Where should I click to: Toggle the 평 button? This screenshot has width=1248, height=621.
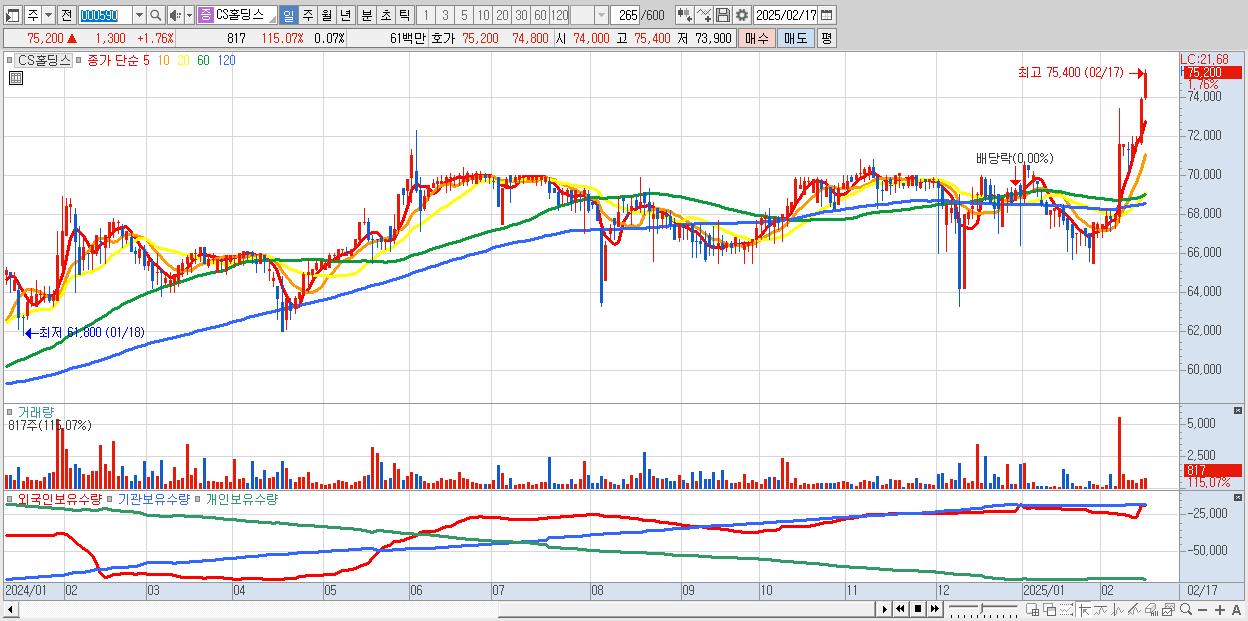[826, 38]
